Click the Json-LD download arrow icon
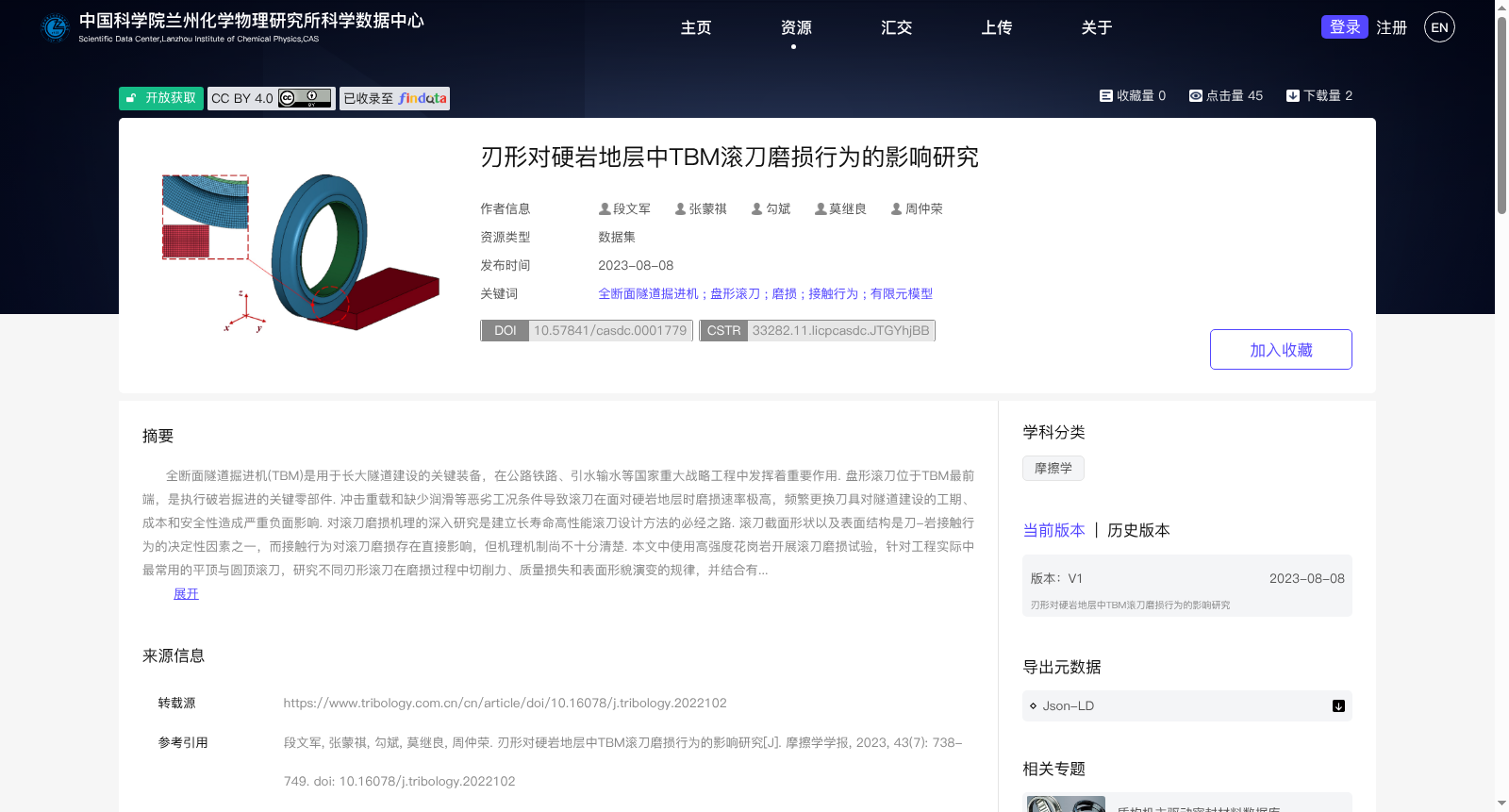 pos(1338,705)
